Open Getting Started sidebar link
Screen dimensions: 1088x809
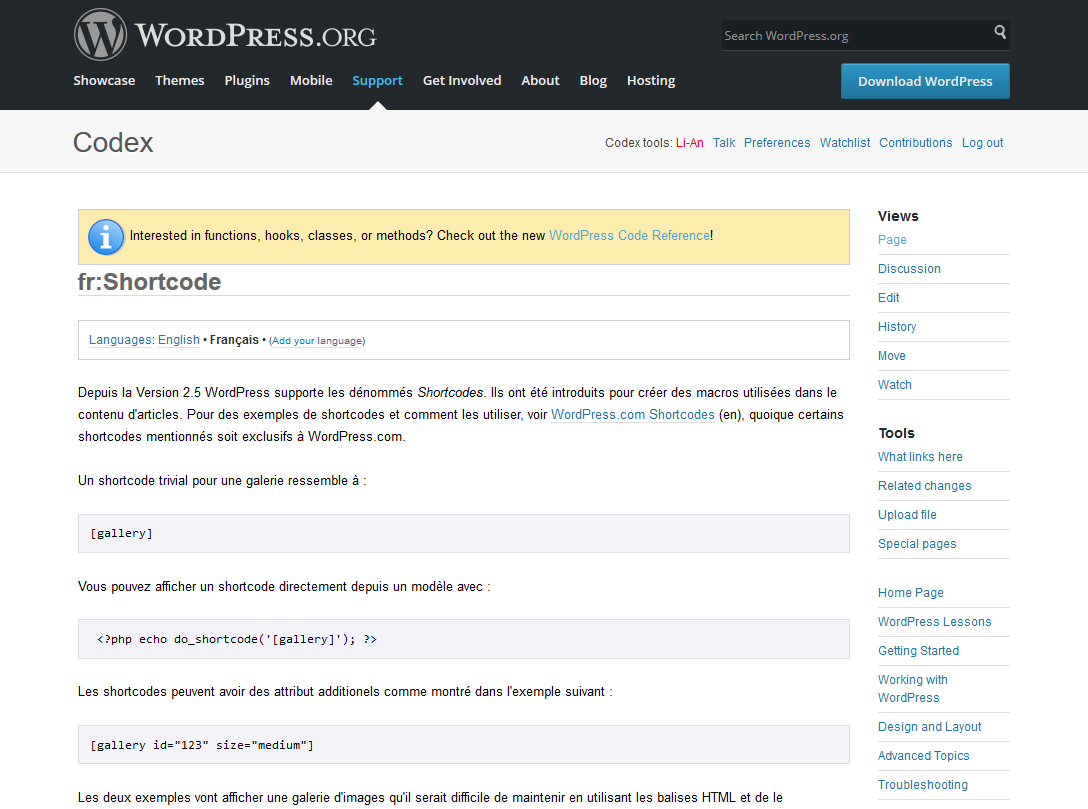tap(918, 651)
